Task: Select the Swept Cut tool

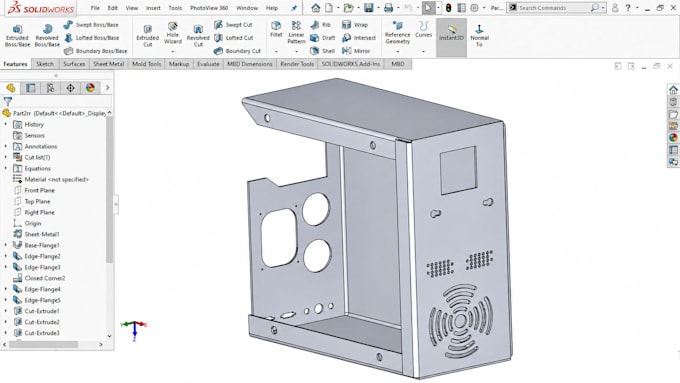Action: pyautogui.click(x=233, y=25)
